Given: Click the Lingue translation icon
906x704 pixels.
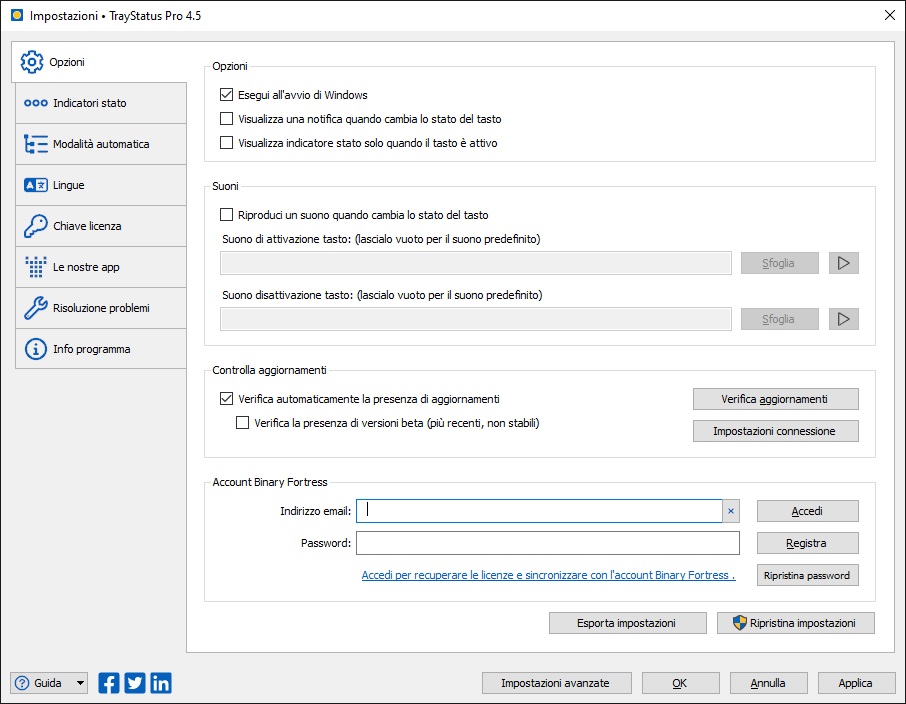Looking at the screenshot, I should tap(36, 185).
